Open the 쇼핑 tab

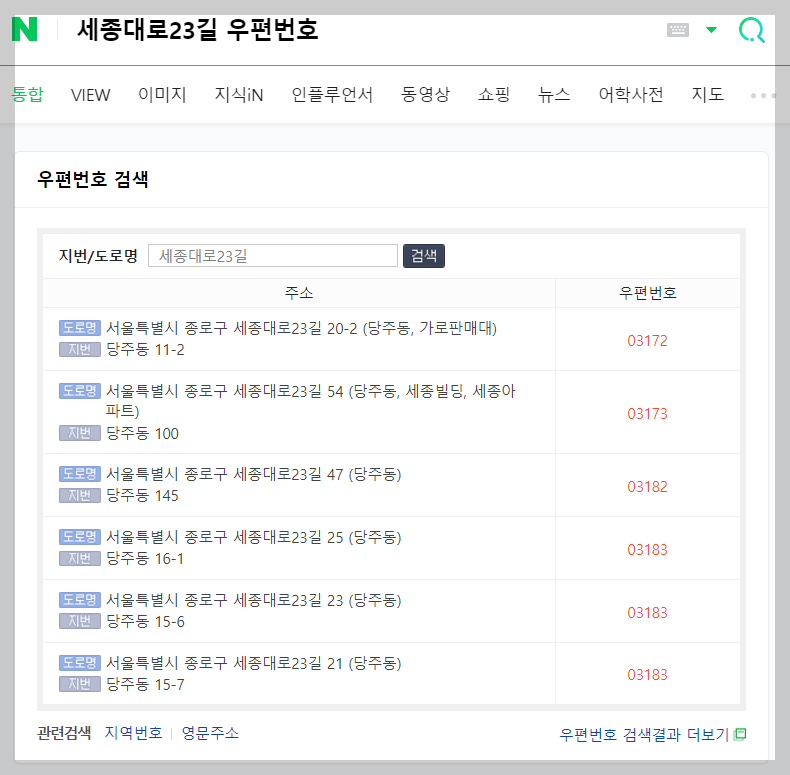[x=494, y=94]
